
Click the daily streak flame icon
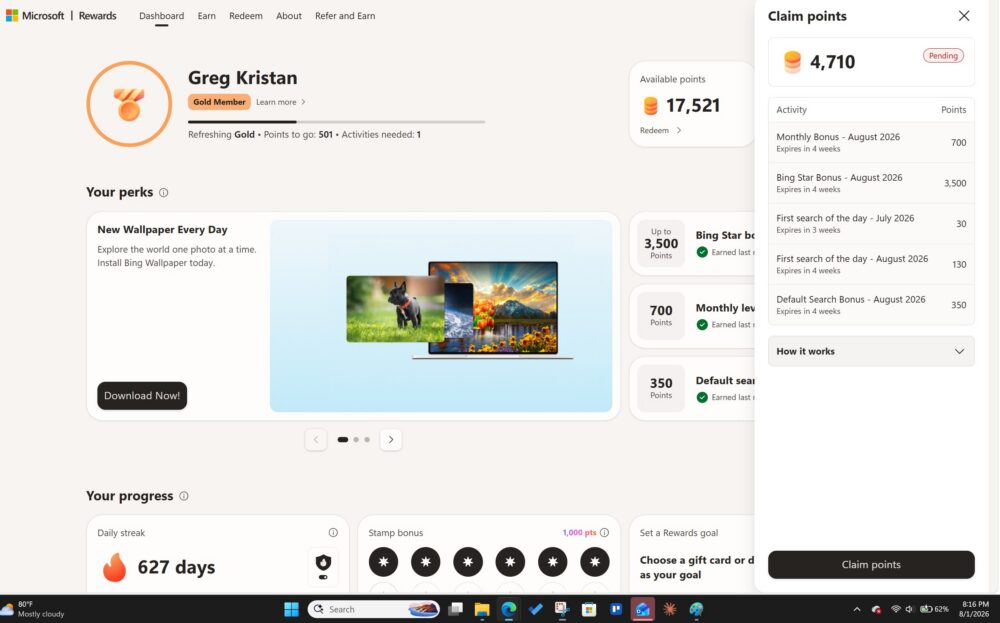114,567
